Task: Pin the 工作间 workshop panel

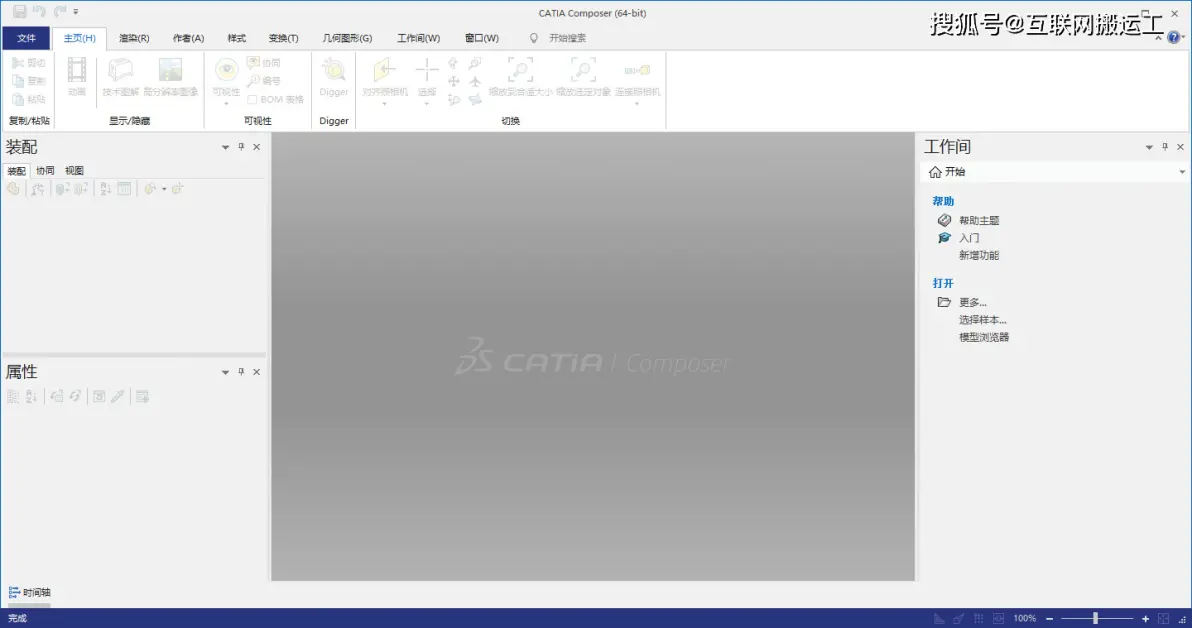Action: [x=1165, y=147]
